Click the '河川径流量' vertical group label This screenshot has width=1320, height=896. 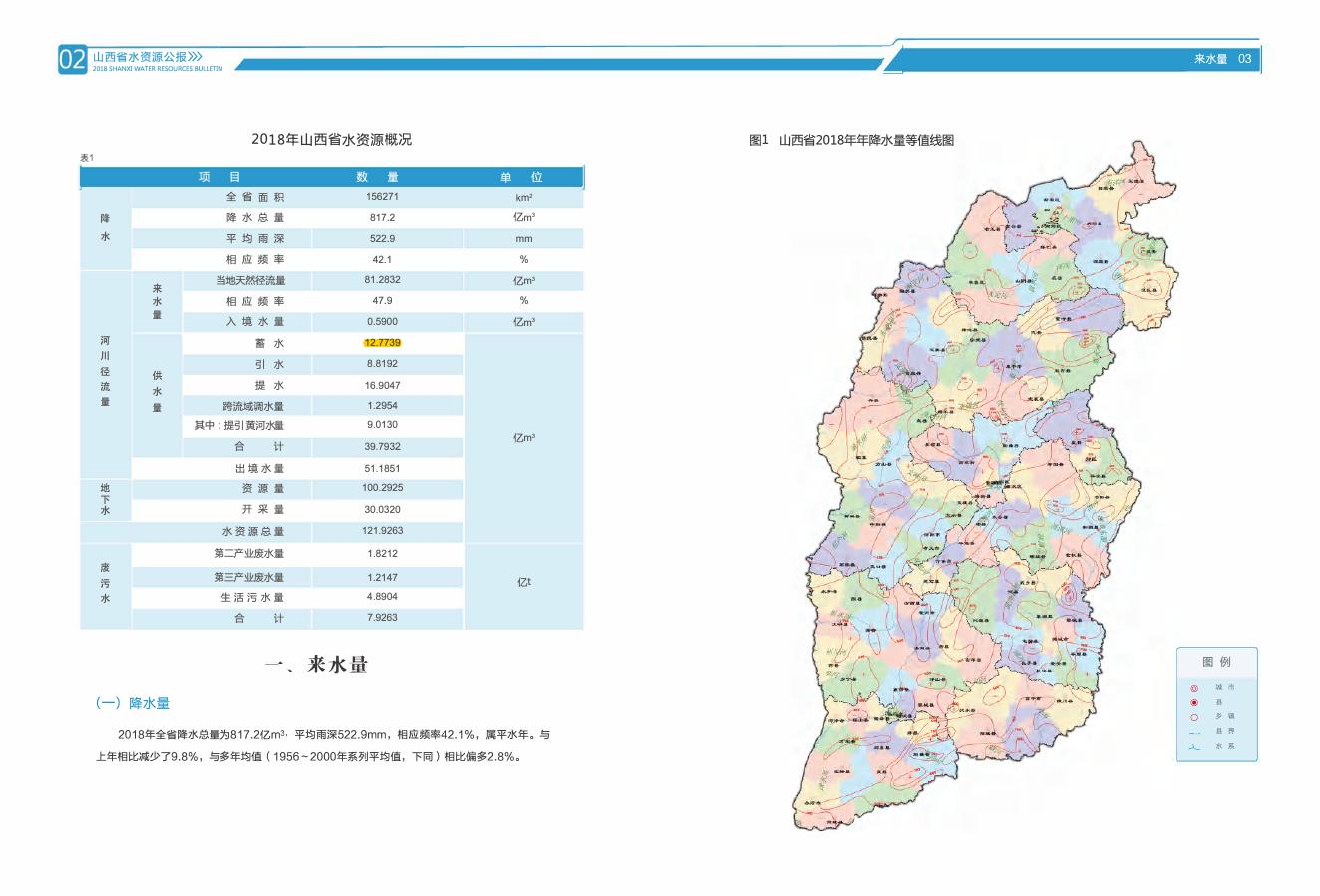(x=105, y=370)
